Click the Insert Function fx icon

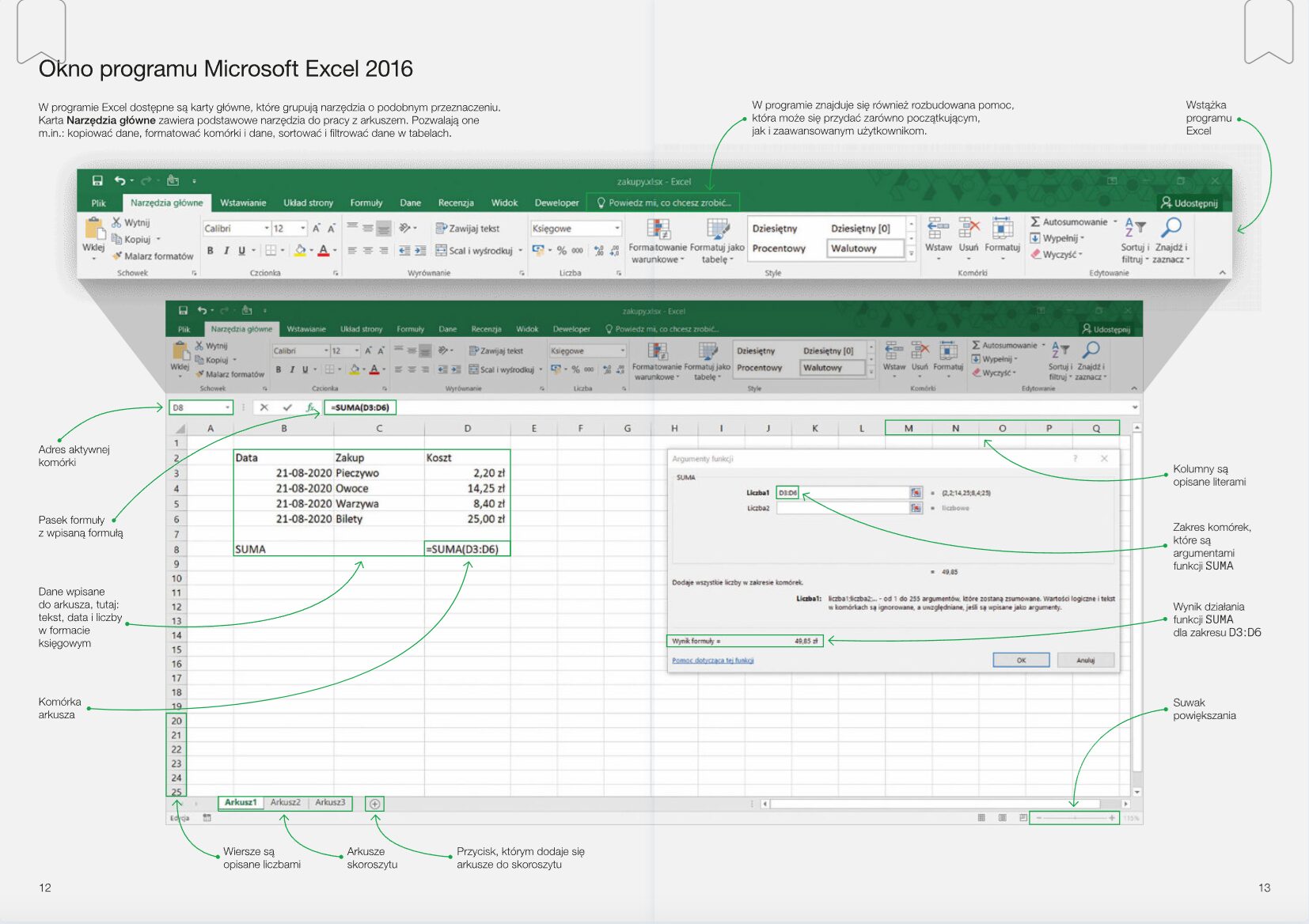tap(310, 407)
